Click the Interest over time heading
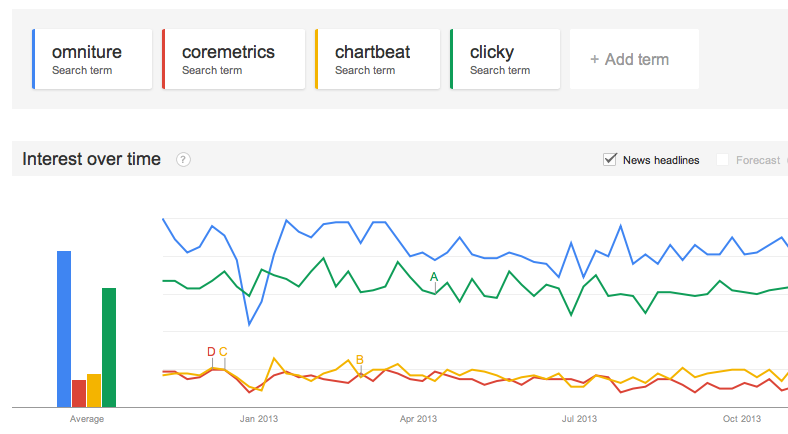Viewport: 788px width, 434px height. coord(91,159)
